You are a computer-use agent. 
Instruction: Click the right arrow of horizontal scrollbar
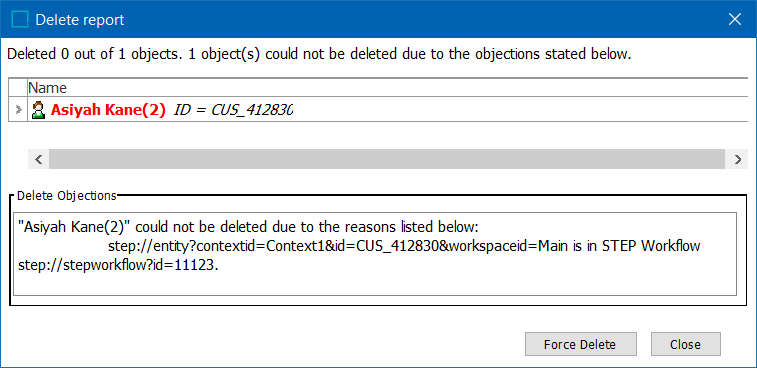pyautogui.click(x=737, y=159)
